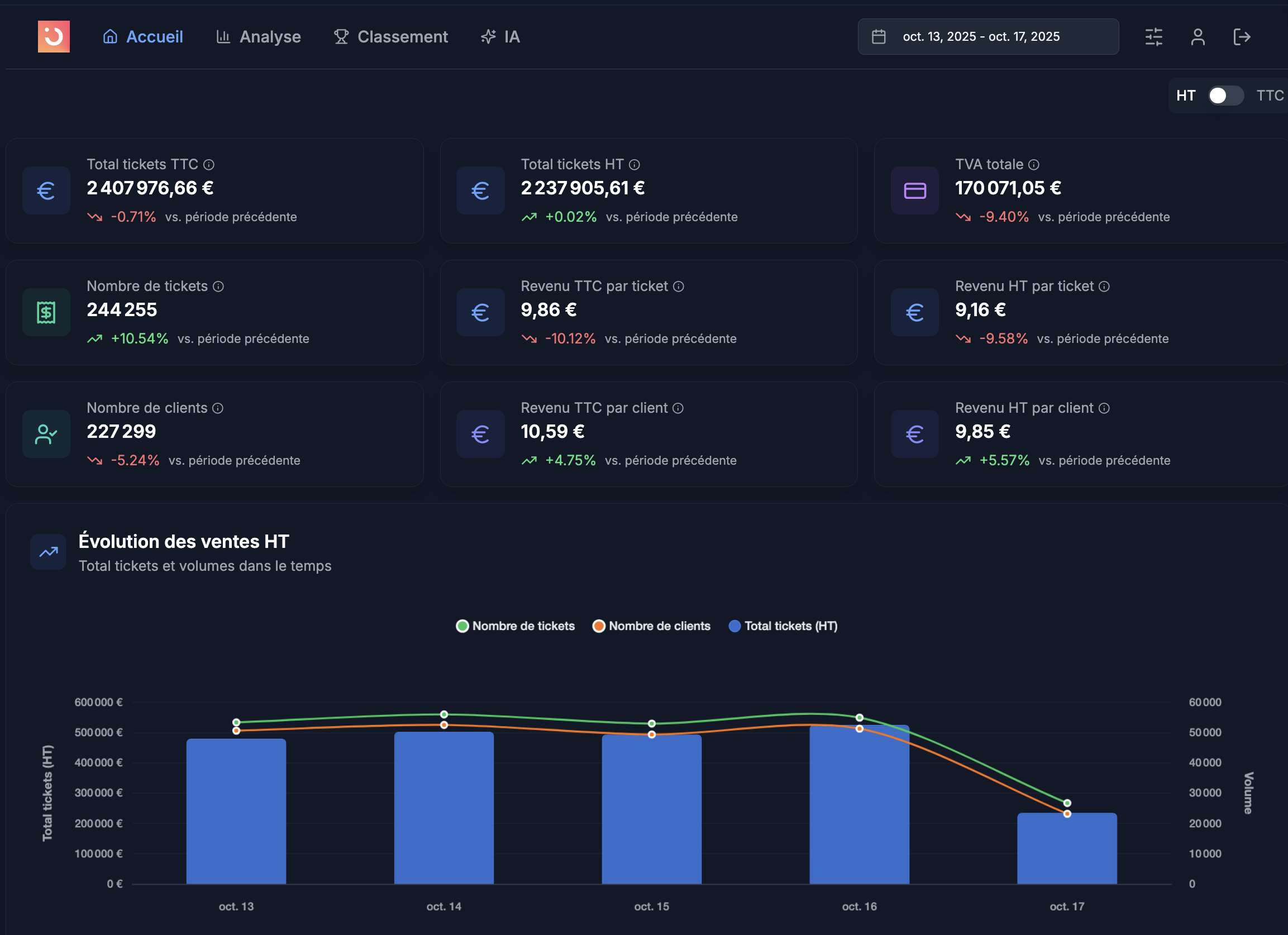Click info icon next to TVA totale
Image resolution: width=1288 pixels, height=935 pixels.
[x=1033, y=165]
